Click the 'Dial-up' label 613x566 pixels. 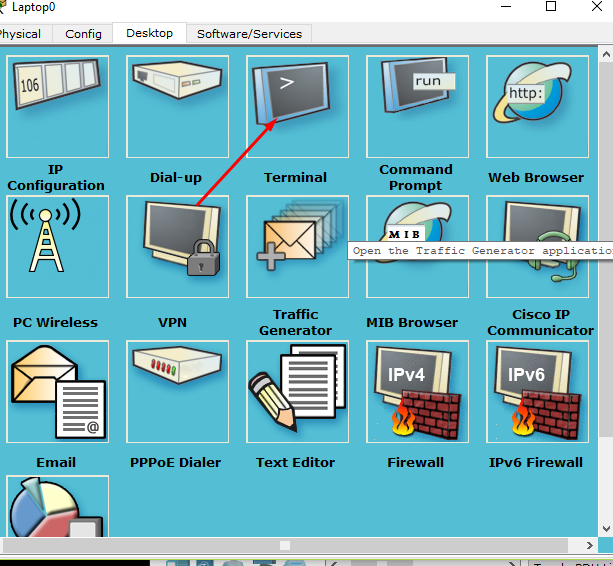click(176, 177)
